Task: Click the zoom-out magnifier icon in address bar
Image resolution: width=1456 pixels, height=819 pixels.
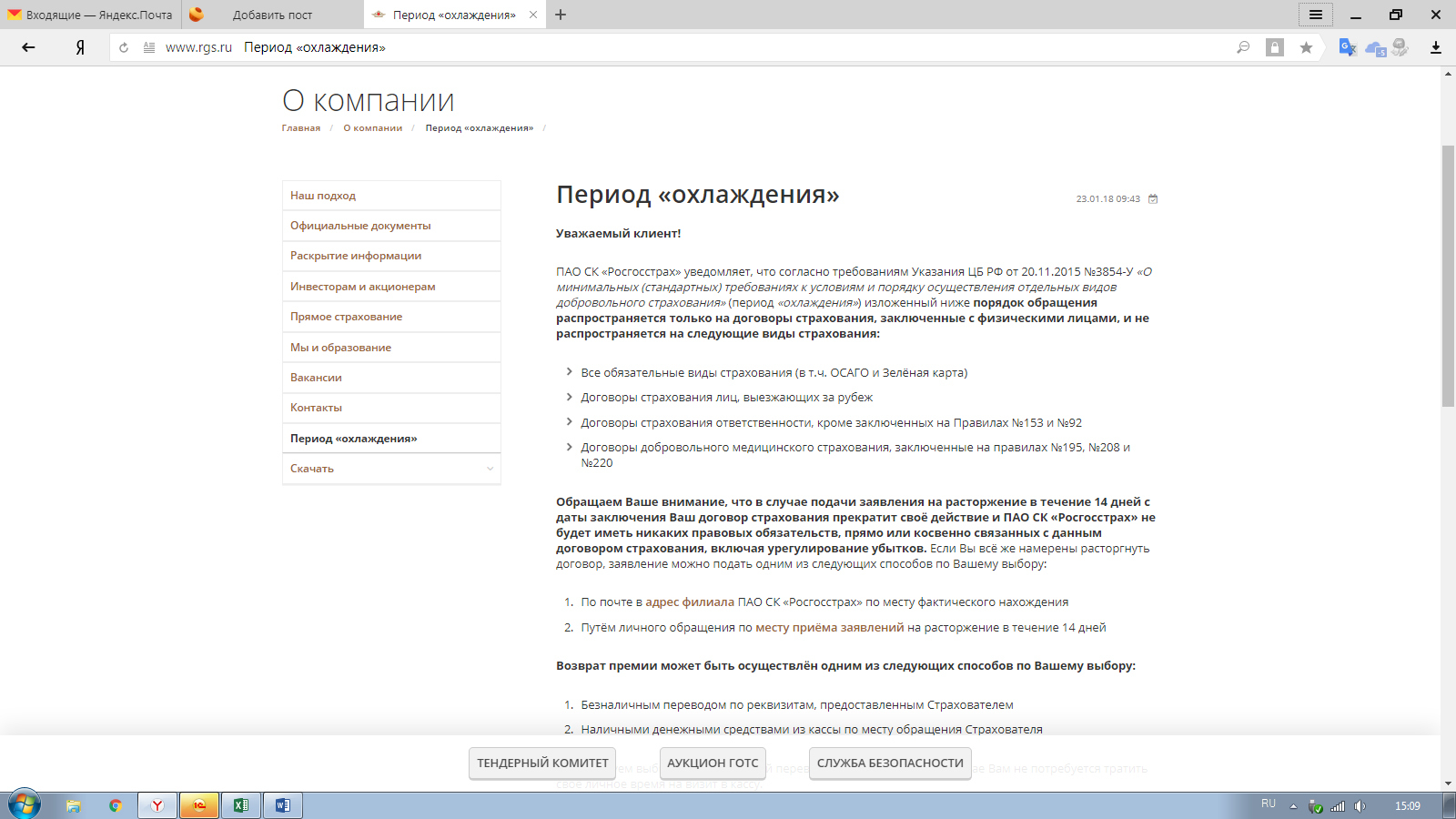Action: click(x=1243, y=47)
